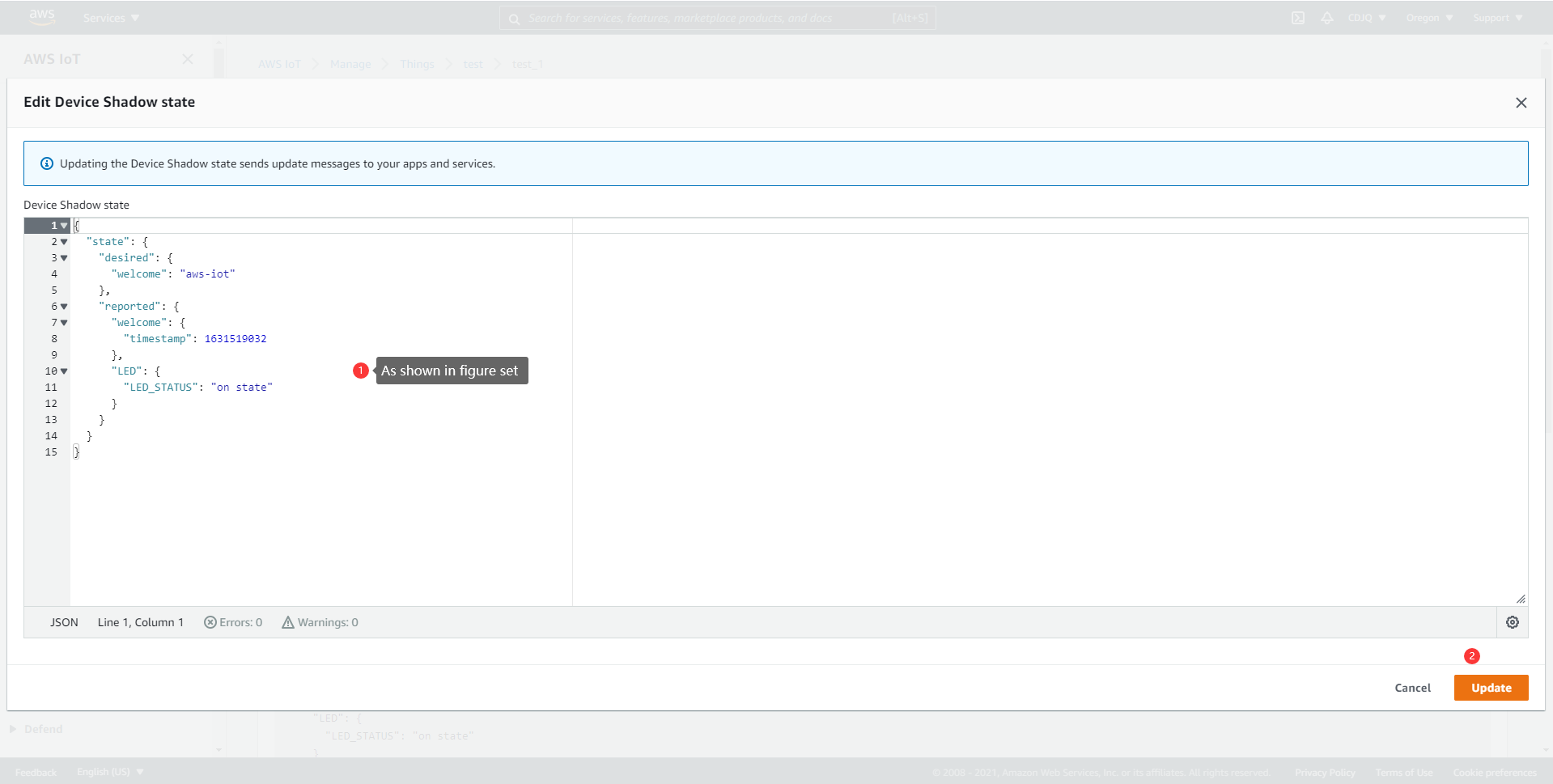Screen dimensions: 1553x784
Task: Open the Services dropdown menu
Action: [111, 18]
